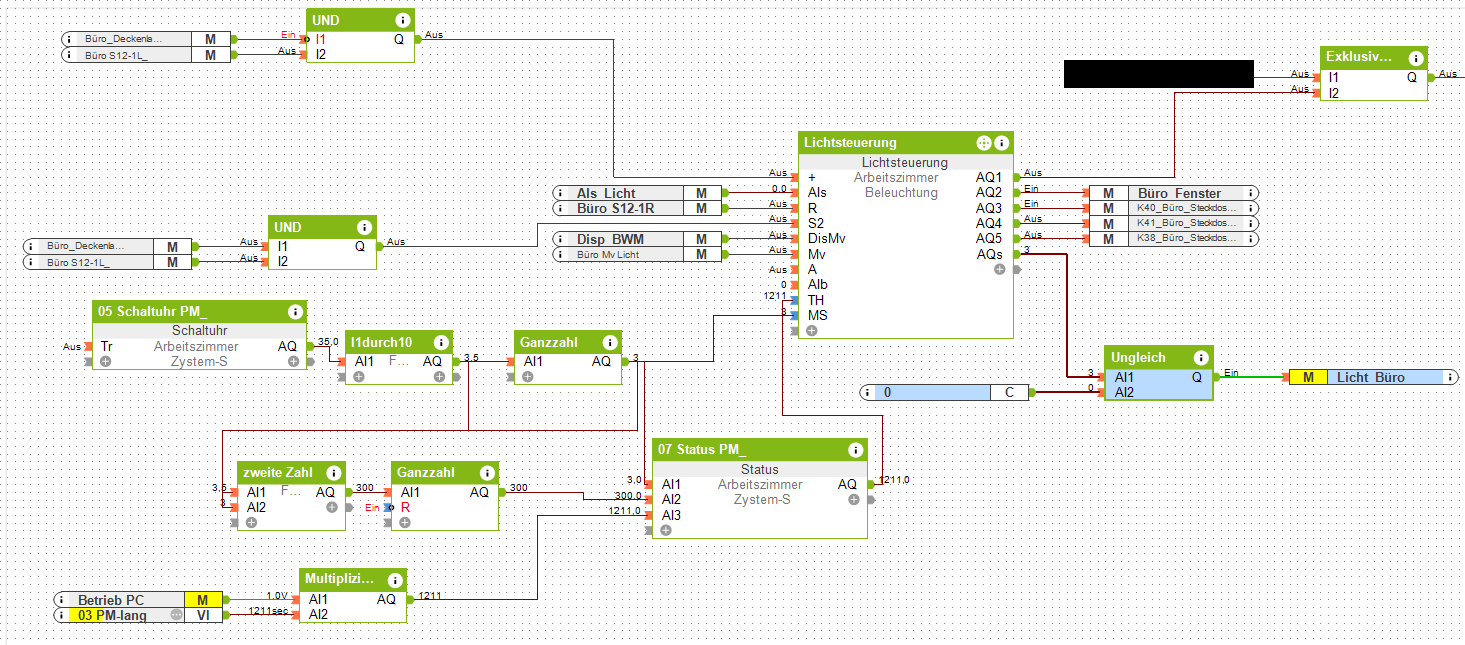This screenshot has width=1465, height=645.
Task: Click info icon of Betrieb PC marker
Action: point(62,600)
